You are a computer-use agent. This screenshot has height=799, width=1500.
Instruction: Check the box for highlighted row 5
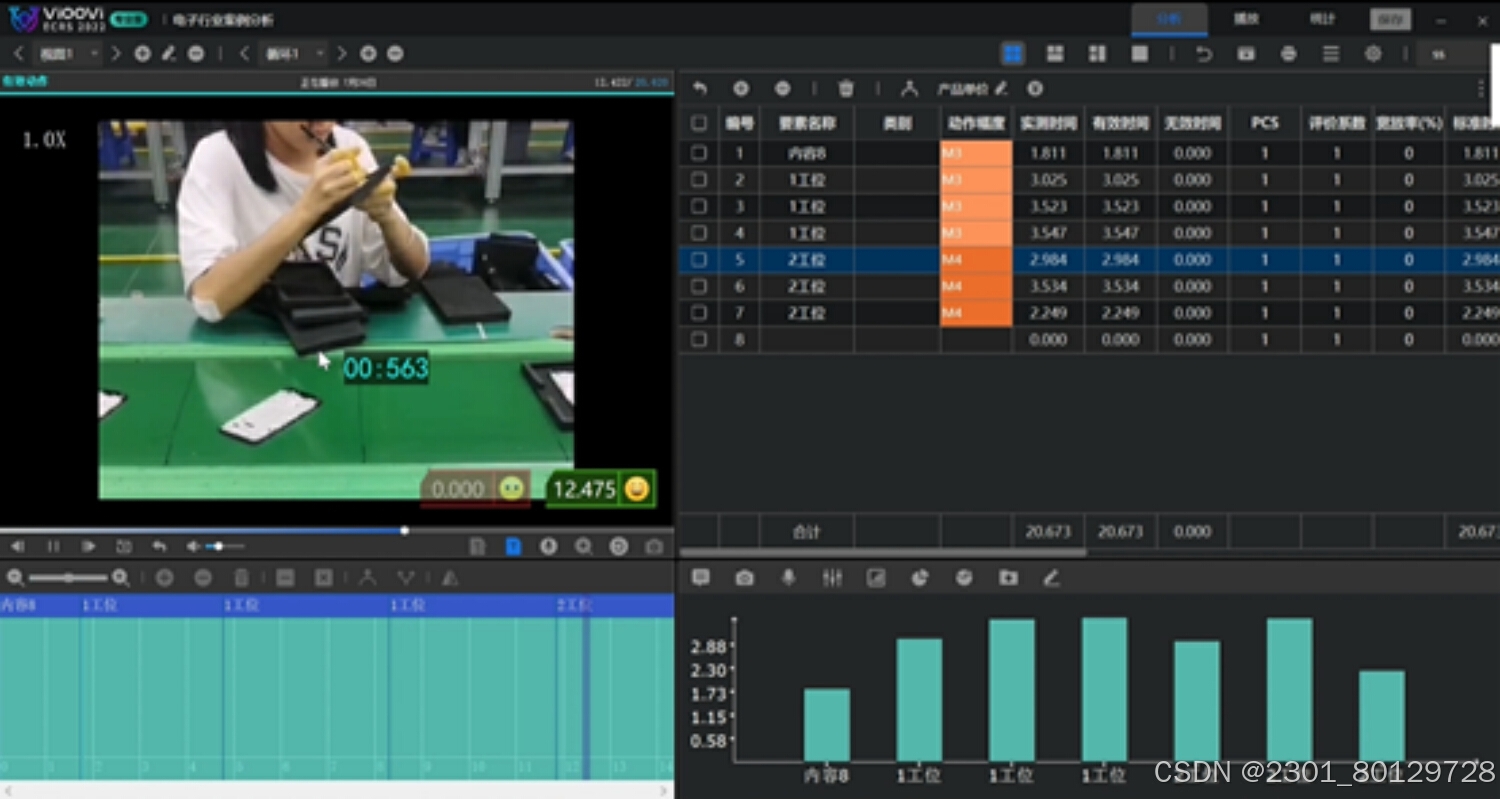[699, 260]
